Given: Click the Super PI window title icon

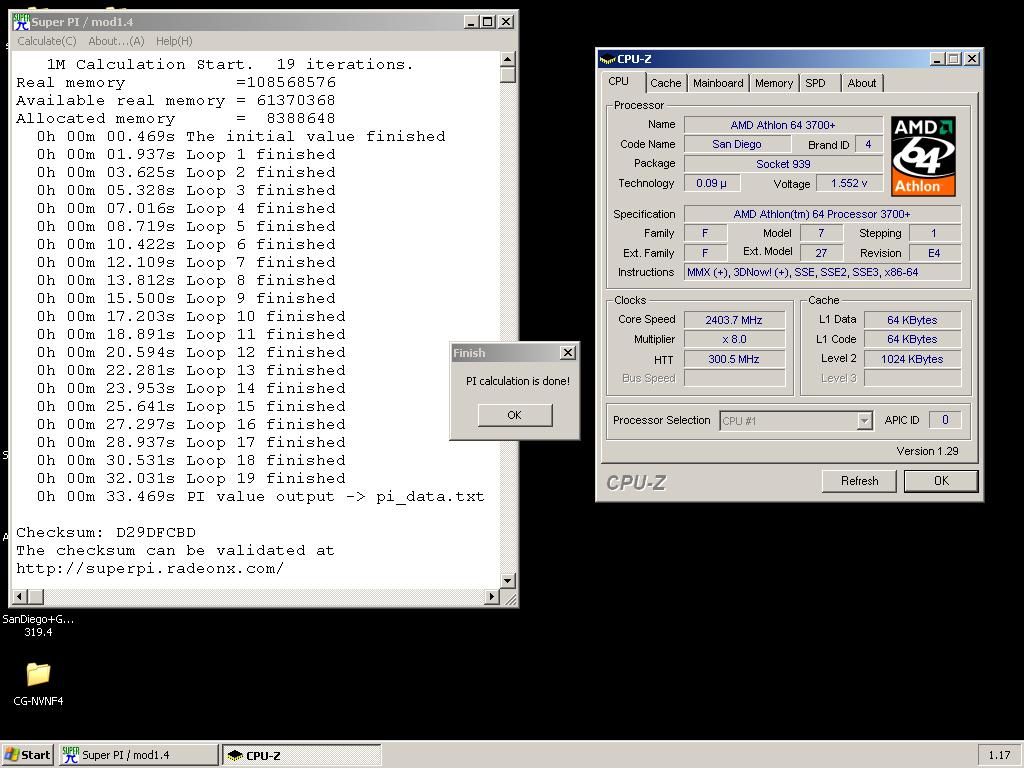Looking at the screenshot, I should pyautogui.click(x=21, y=22).
